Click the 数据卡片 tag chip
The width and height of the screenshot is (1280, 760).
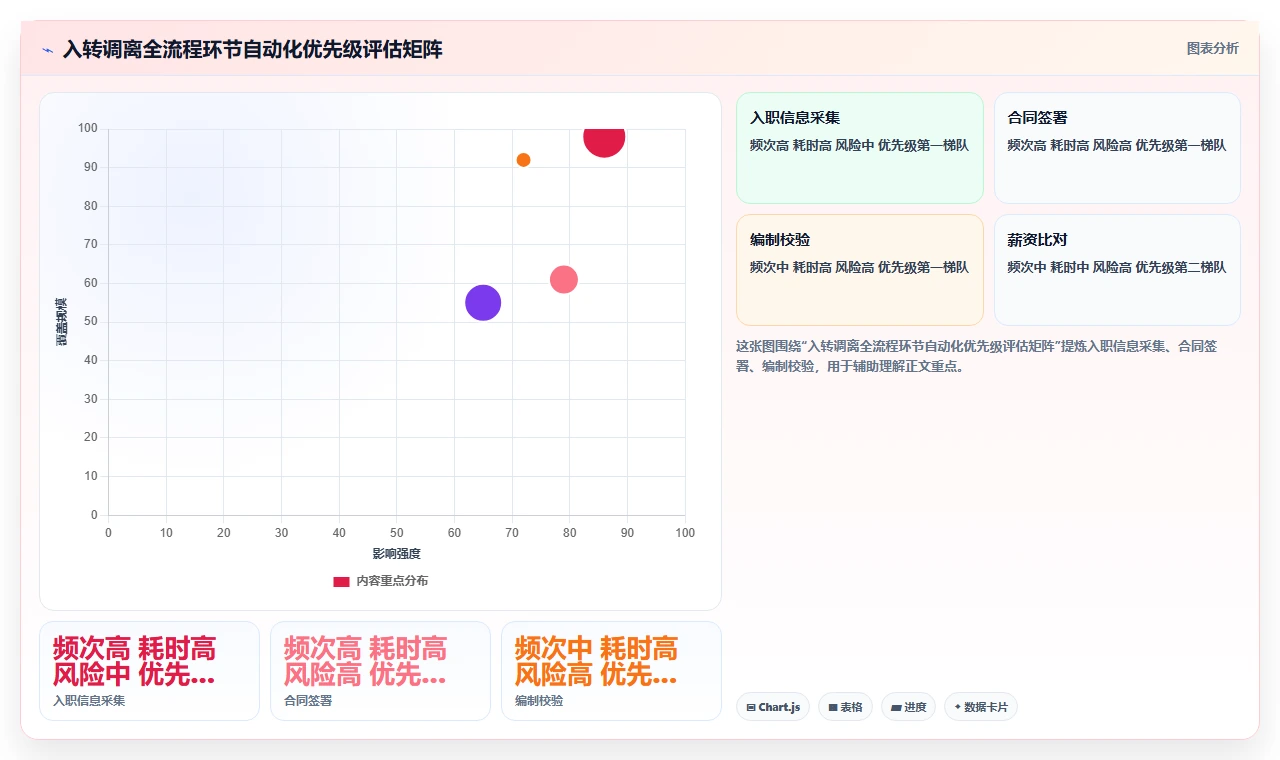coord(981,707)
